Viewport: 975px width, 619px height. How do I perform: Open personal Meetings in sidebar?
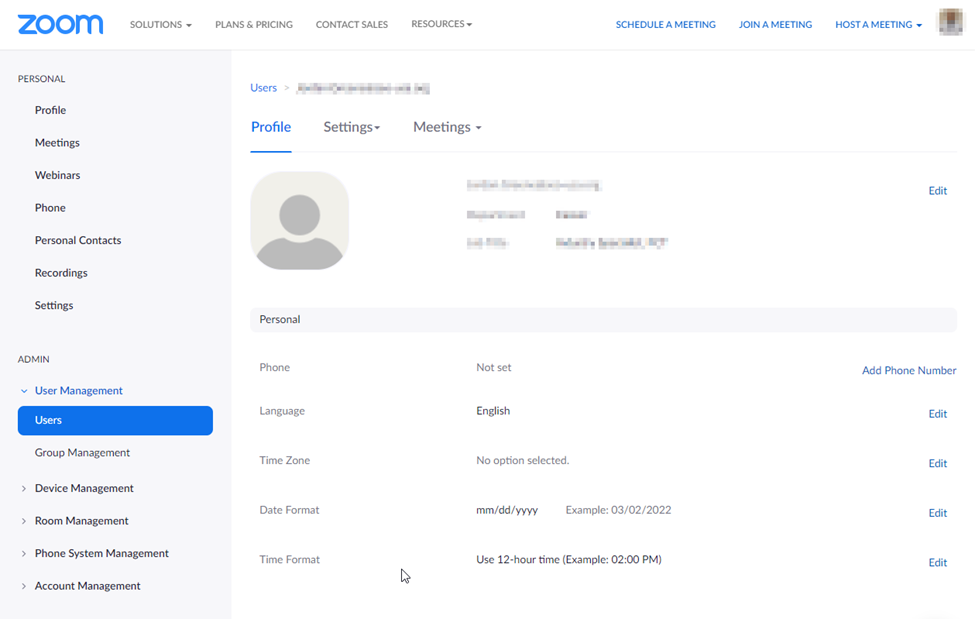[x=57, y=142]
